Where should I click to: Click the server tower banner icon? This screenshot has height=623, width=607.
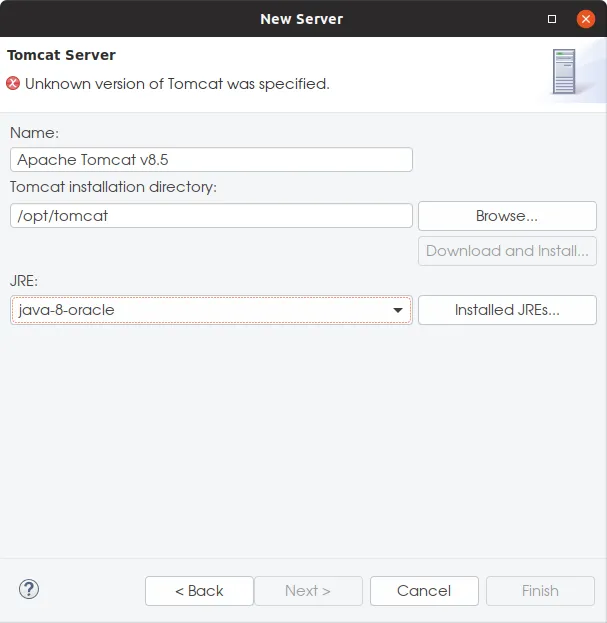pos(564,72)
